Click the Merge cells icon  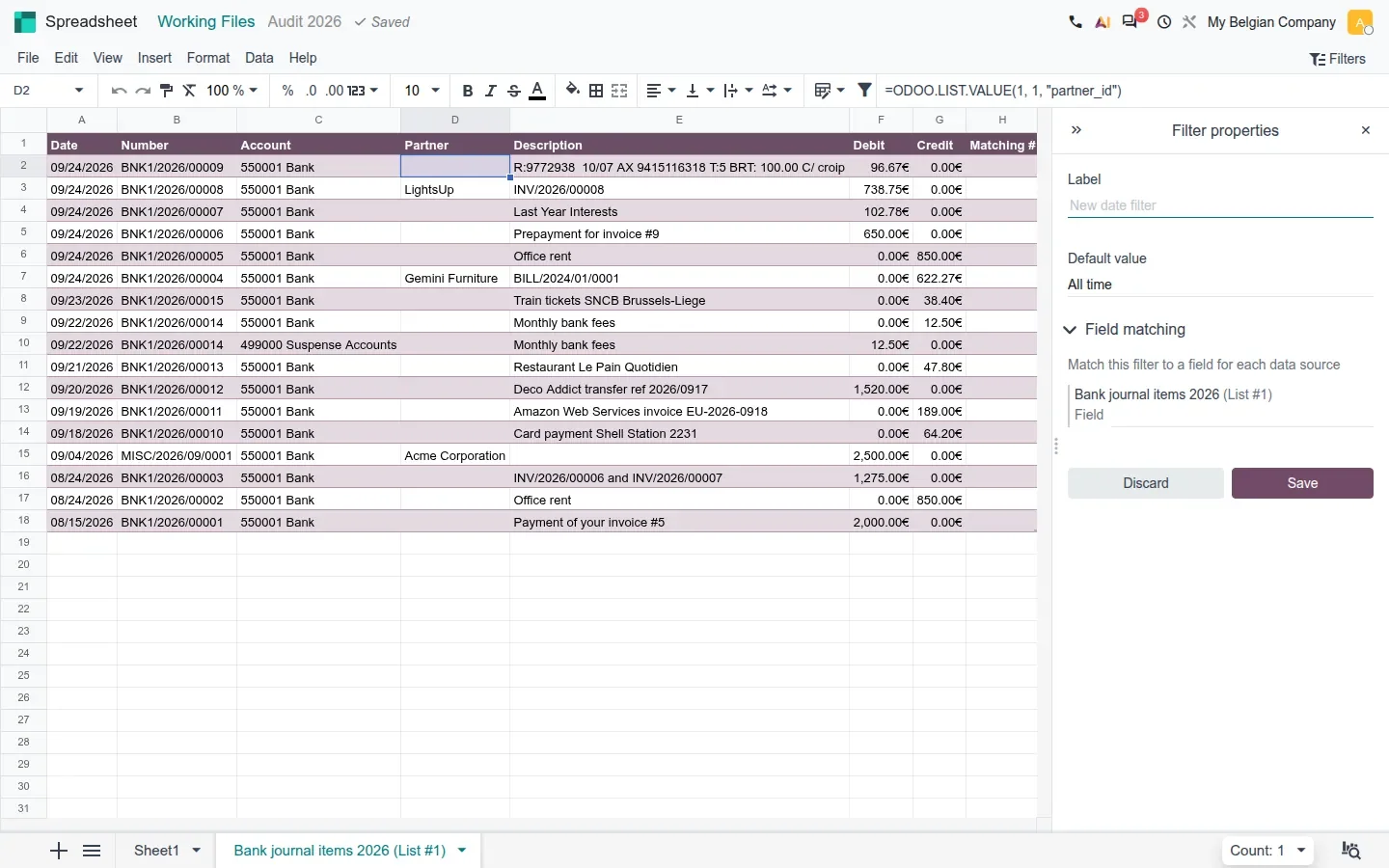pyautogui.click(x=619, y=91)
